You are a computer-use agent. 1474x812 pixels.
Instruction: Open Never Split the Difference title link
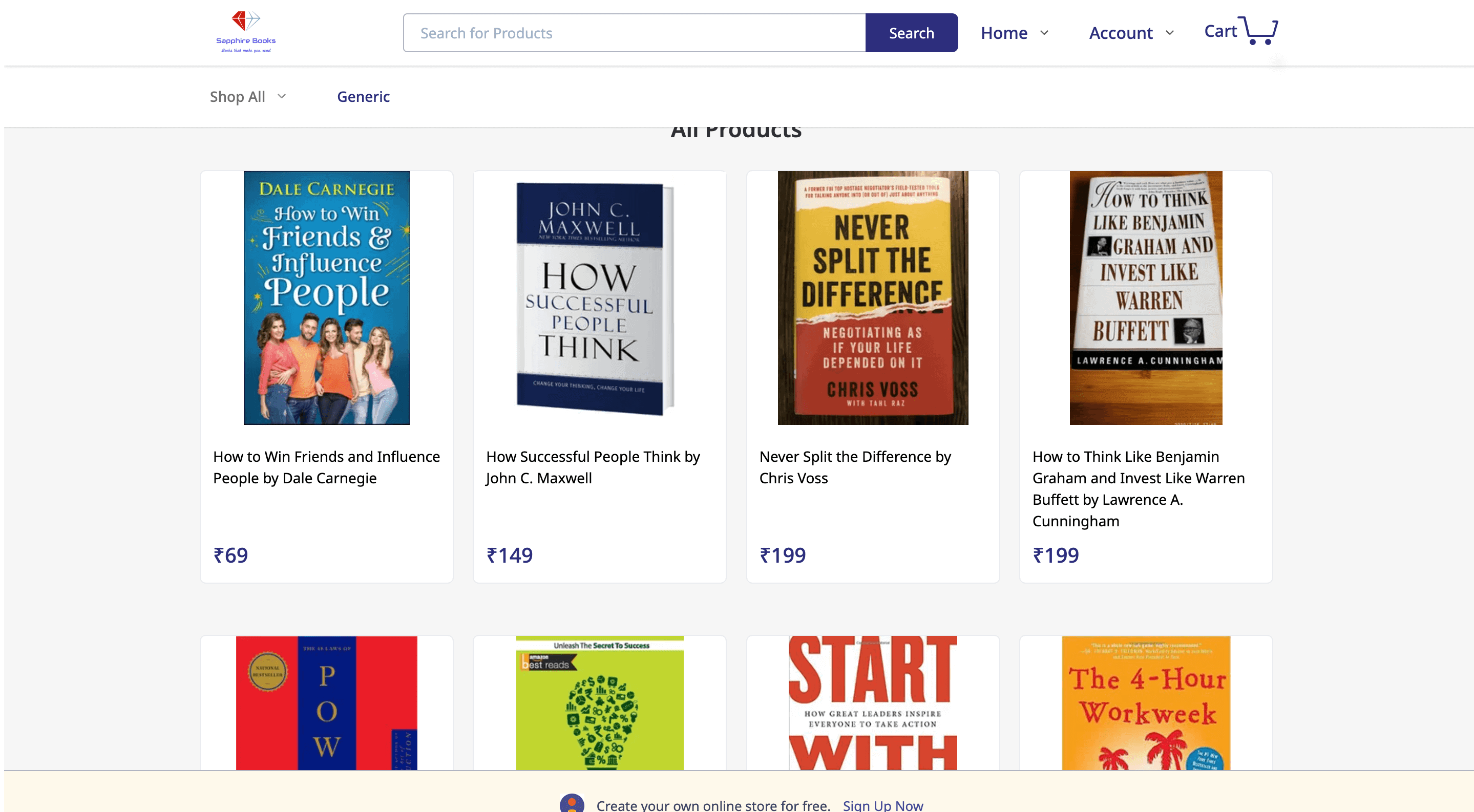point(855,467)
